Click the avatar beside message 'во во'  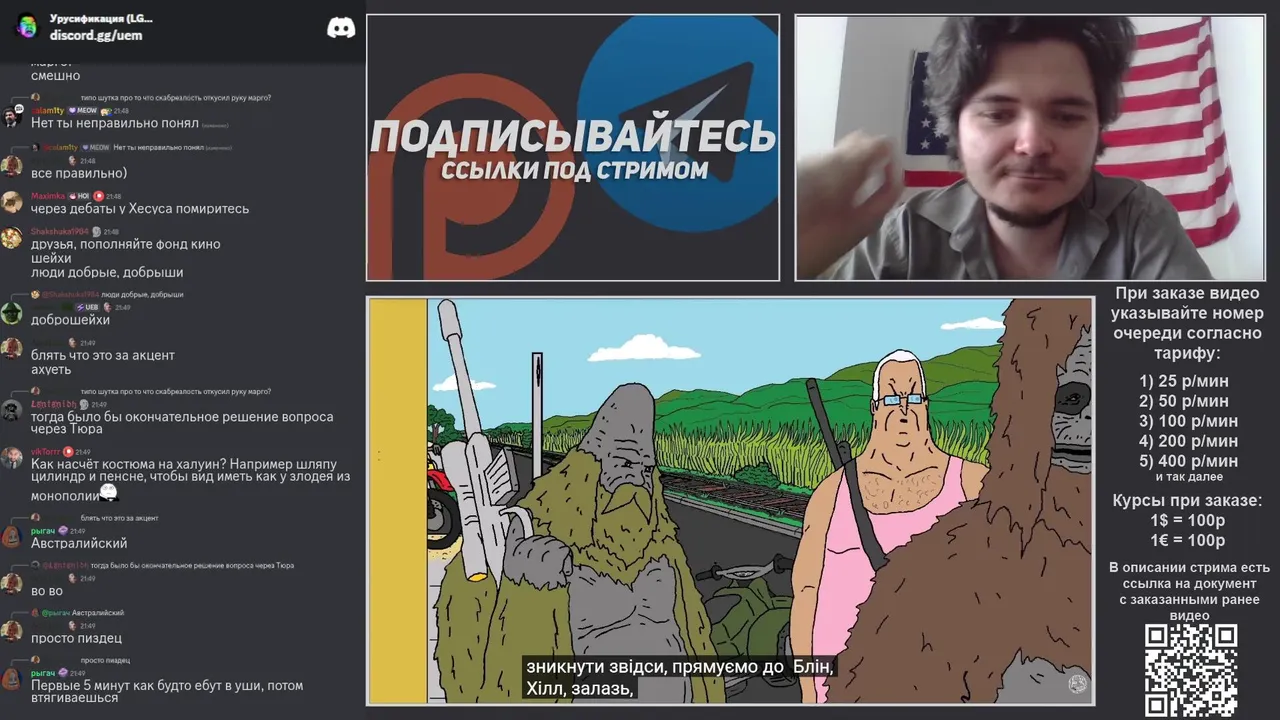click(x=11, y=584)
